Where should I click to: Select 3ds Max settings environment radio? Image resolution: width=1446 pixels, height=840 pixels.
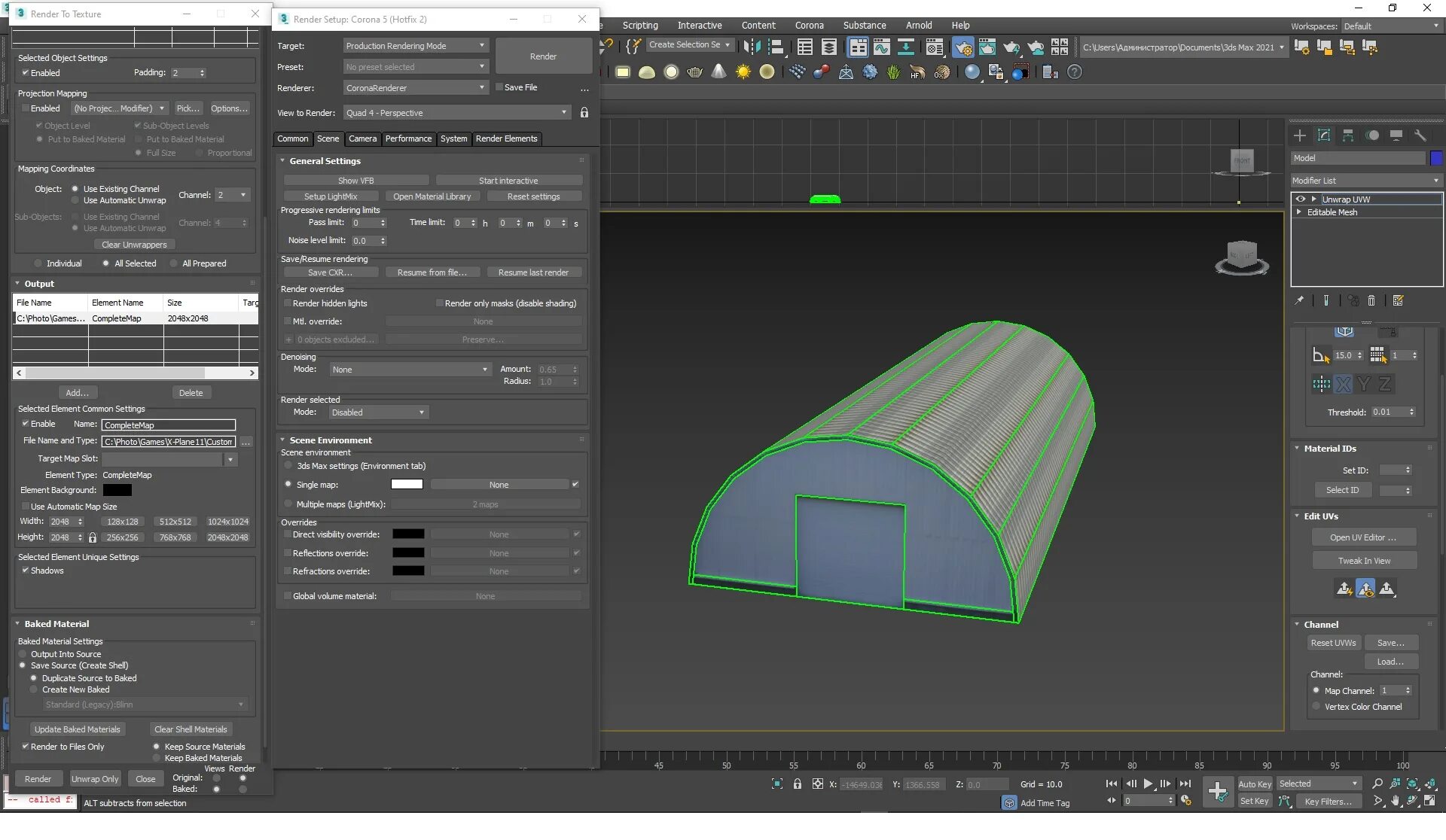coord(288,466)
